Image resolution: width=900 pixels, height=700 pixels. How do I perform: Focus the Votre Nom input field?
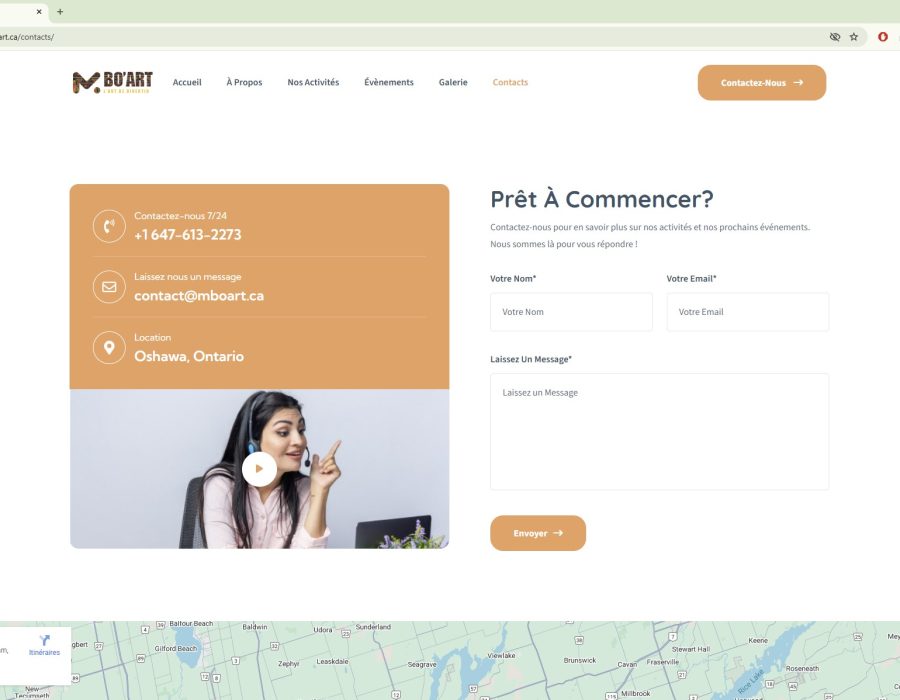click(x=571, y=312)
